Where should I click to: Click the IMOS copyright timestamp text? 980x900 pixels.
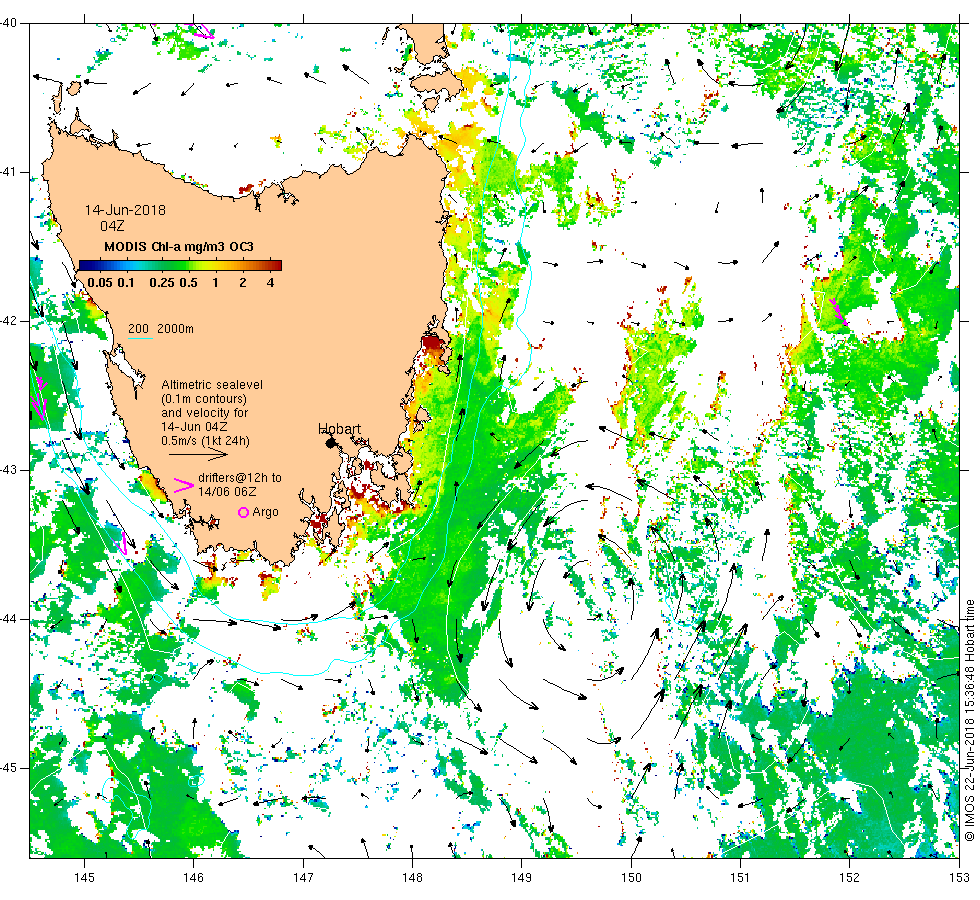pos(969,720)
